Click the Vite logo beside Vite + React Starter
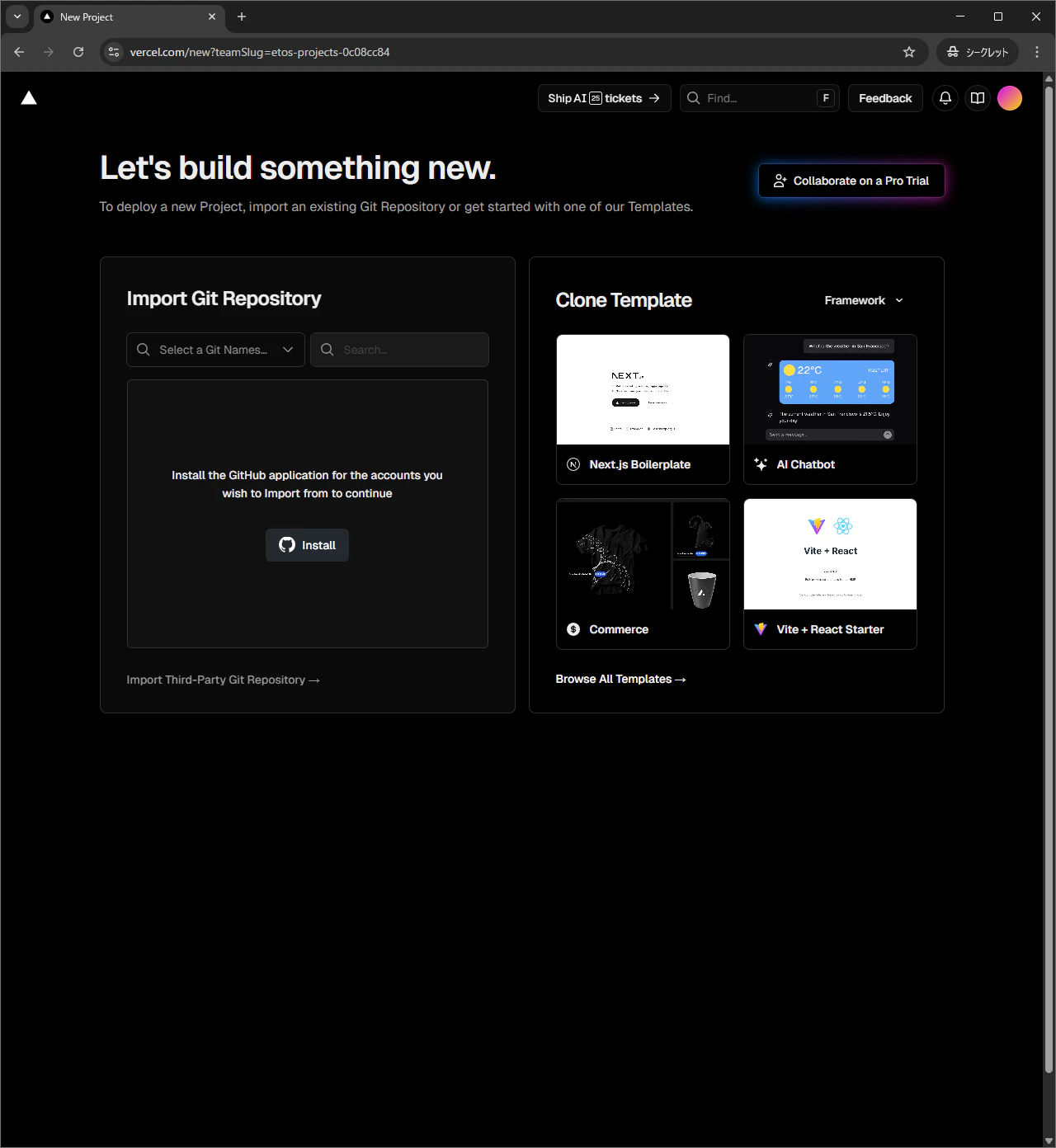 [761, 629]
